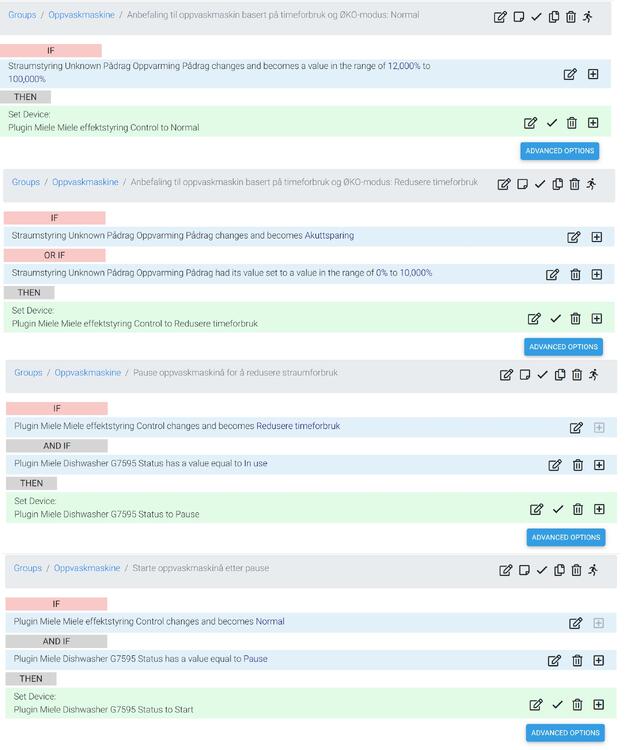Image resolution: width=625 pixels, height=750 pixels.
Task: Toggle the checkmark on the 'ØKO-modus: Normal' event header
Action: tap(537, 17)
